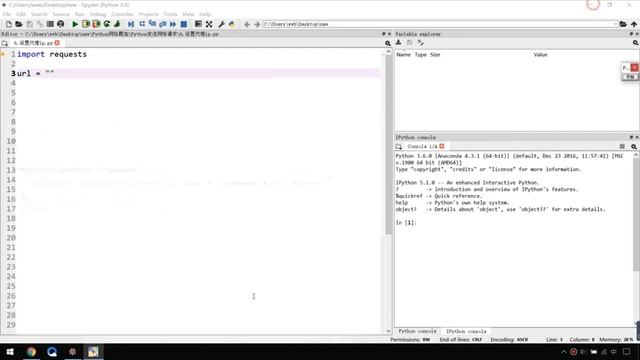This screenshot has height=360, width=640.
Task: Sort variables by the Name column
Action: [x=404, y=55]
